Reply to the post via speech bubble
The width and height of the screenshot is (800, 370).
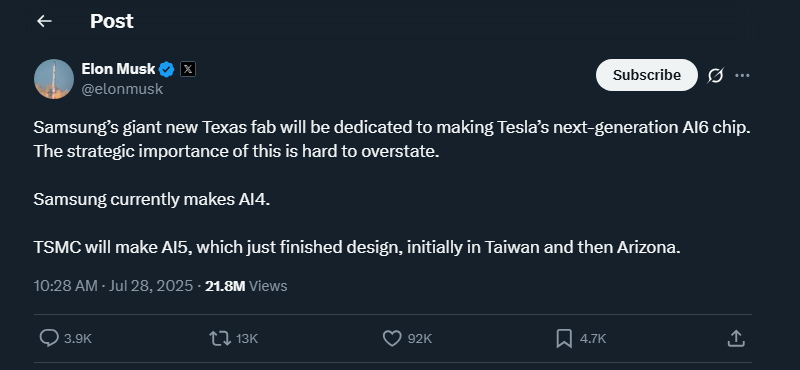49,338
